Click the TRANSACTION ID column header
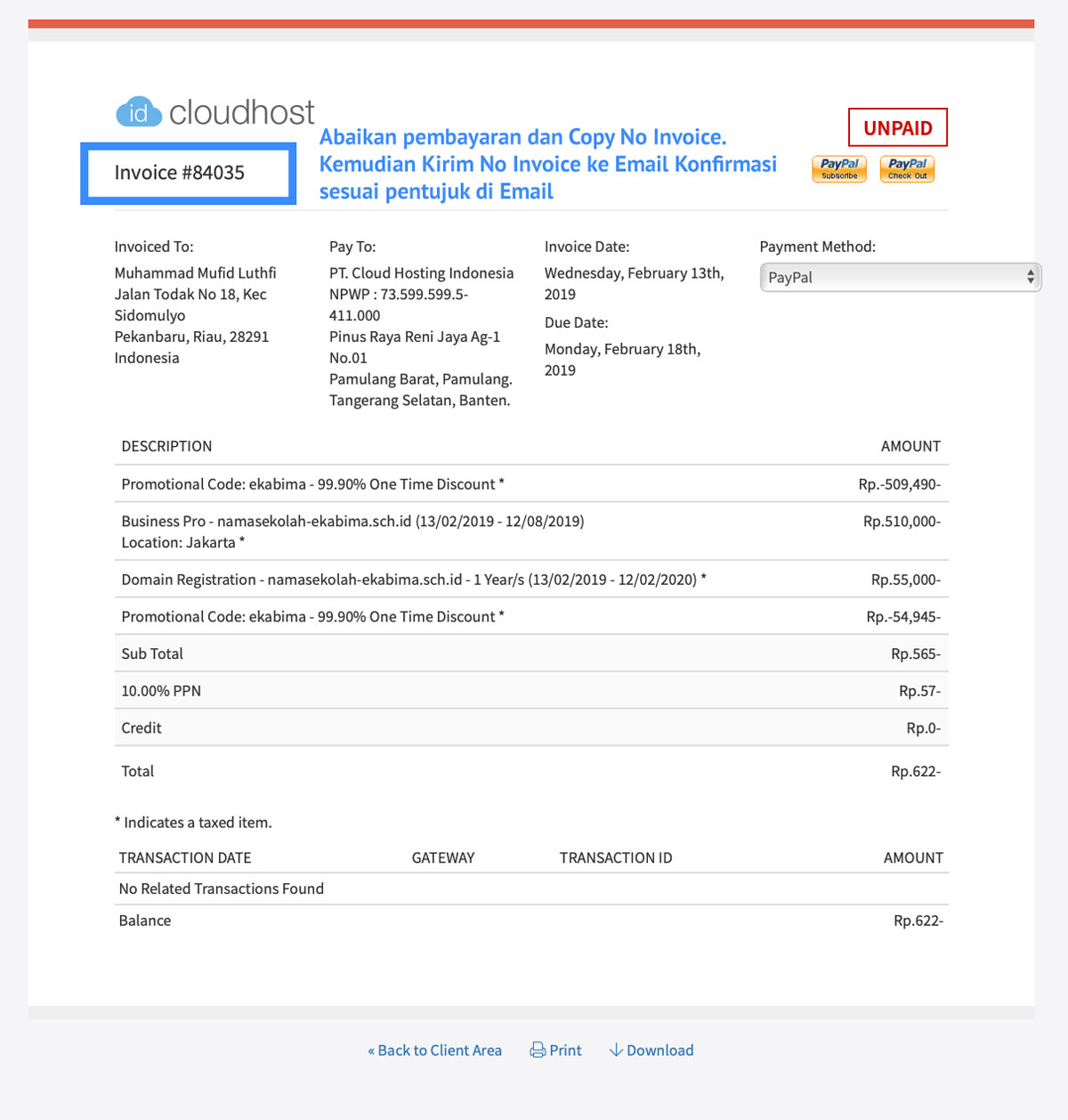This screenshot has height=1120, width=1068. [615, 858]
